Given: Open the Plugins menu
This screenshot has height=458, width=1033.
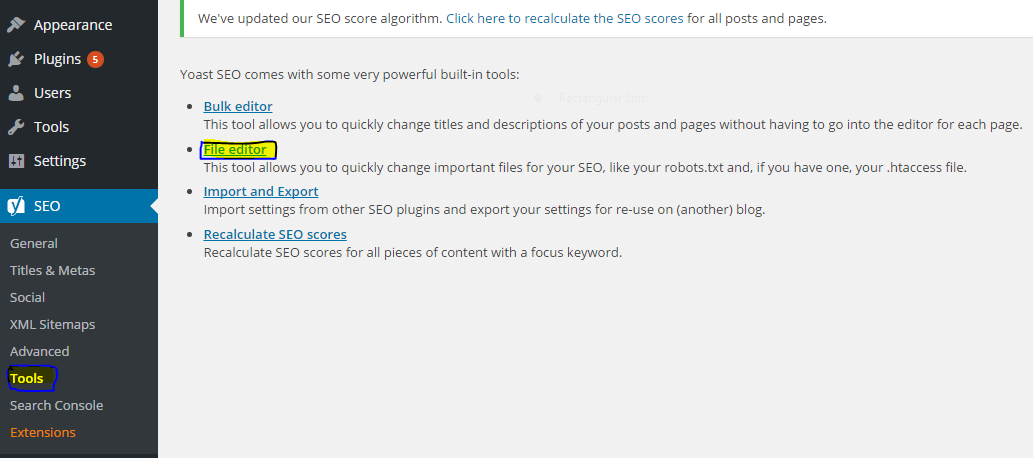Looking at the screenshot, I should (57, 59).
